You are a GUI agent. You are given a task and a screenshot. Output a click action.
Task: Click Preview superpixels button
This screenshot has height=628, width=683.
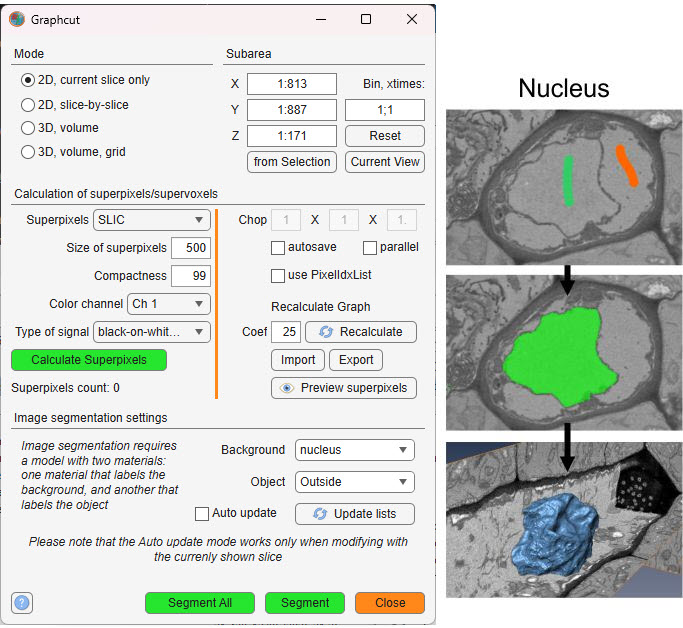click(344, 388)
